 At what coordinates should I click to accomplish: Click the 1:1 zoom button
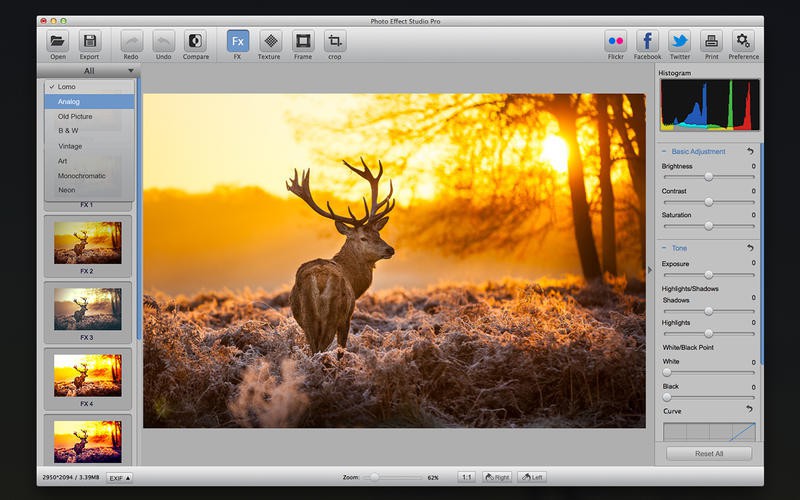[x=466, y=478]
